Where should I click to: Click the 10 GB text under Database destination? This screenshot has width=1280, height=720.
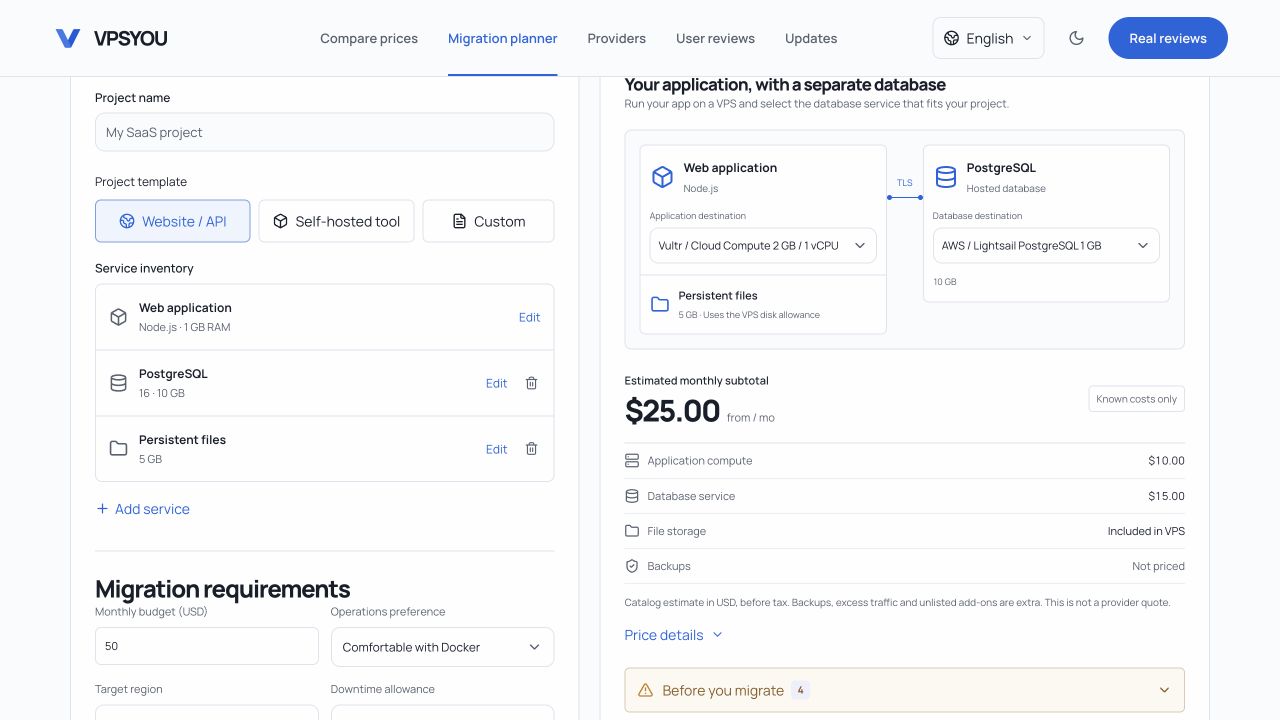point(945,282)
